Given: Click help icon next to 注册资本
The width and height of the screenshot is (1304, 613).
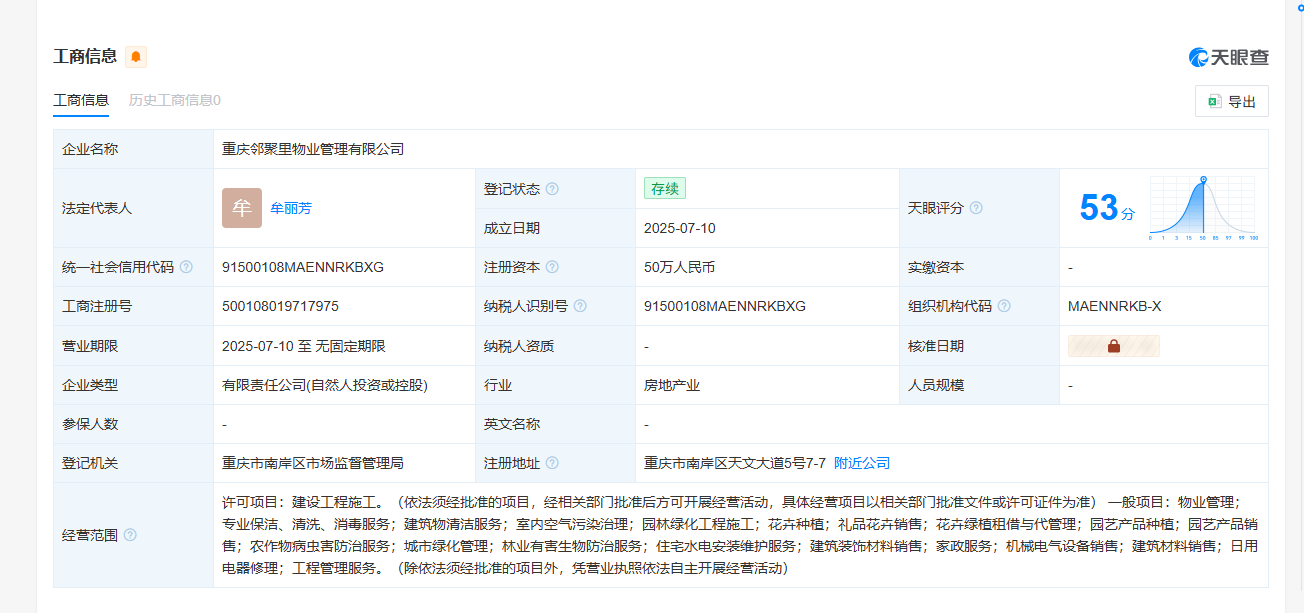Looking at the screenshot, I should [552, 267].
